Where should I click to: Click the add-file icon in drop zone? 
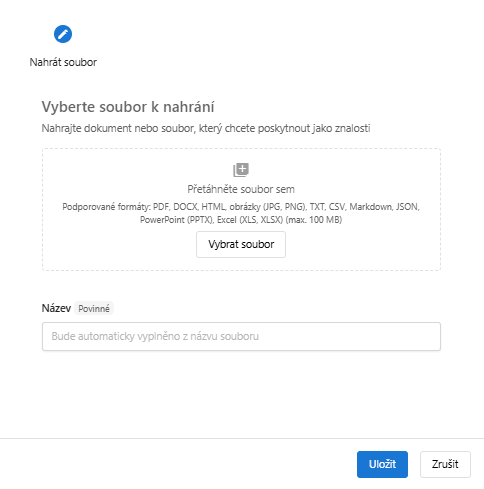point(241,170)
